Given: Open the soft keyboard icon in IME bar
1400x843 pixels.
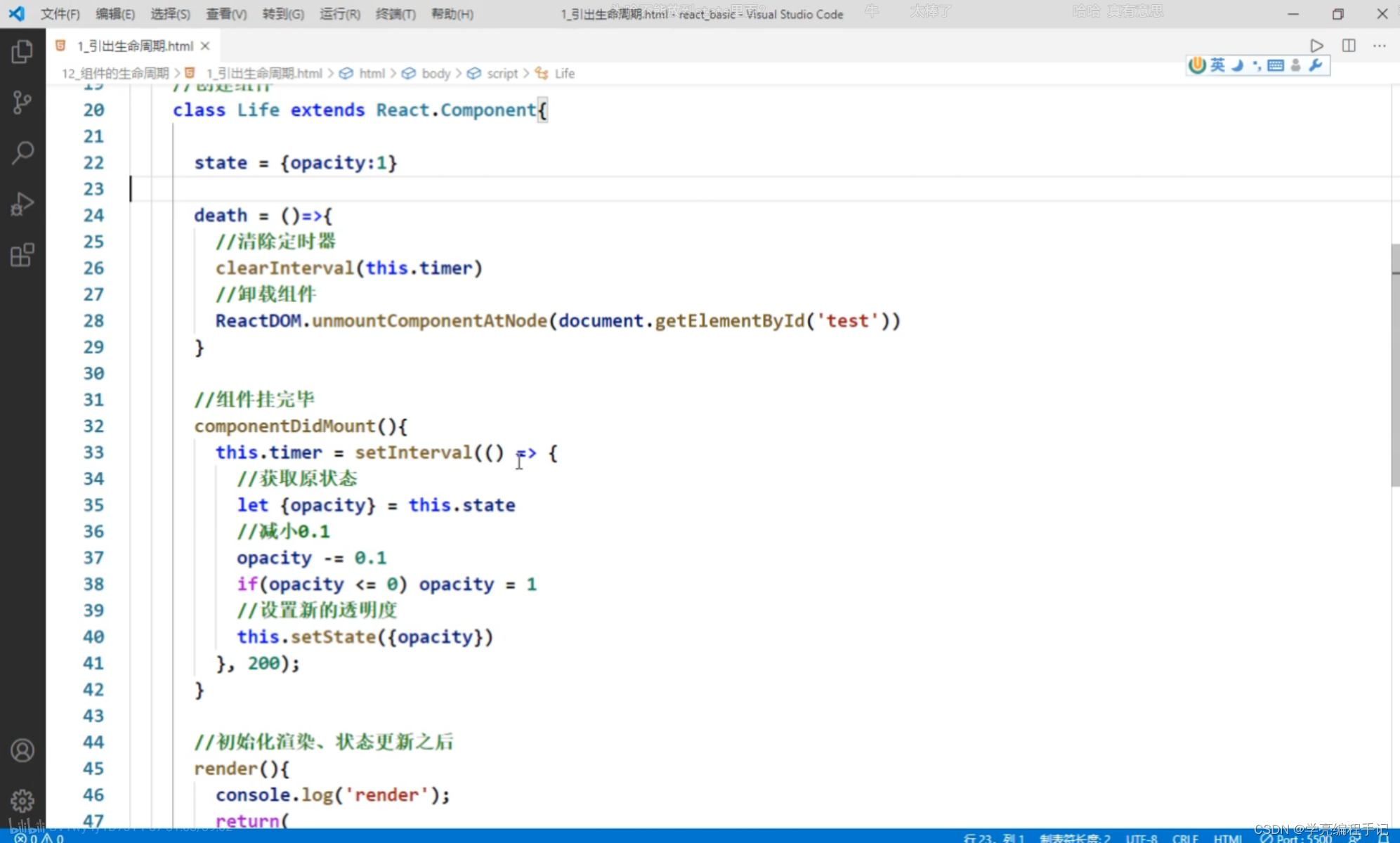Looking at the screenshot, I should point(1276,65).
